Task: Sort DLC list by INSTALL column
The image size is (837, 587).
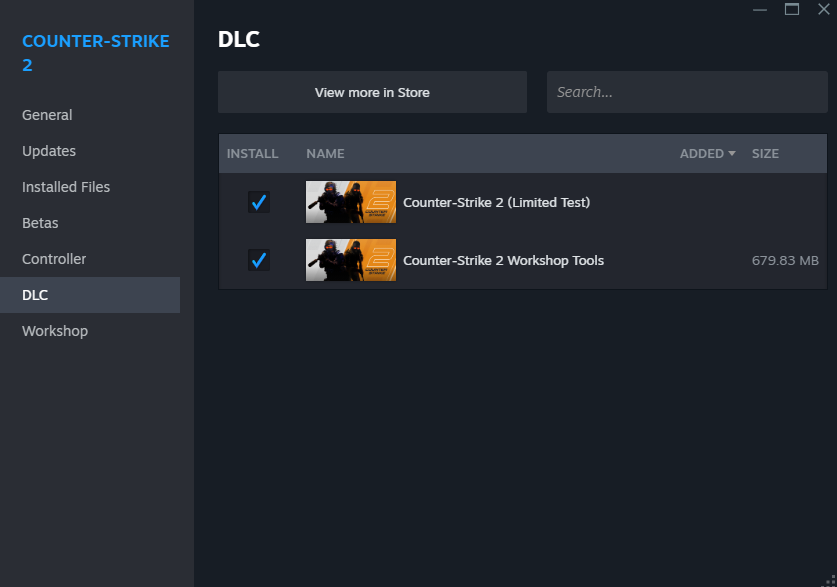Action: click(x=252, y=154)
